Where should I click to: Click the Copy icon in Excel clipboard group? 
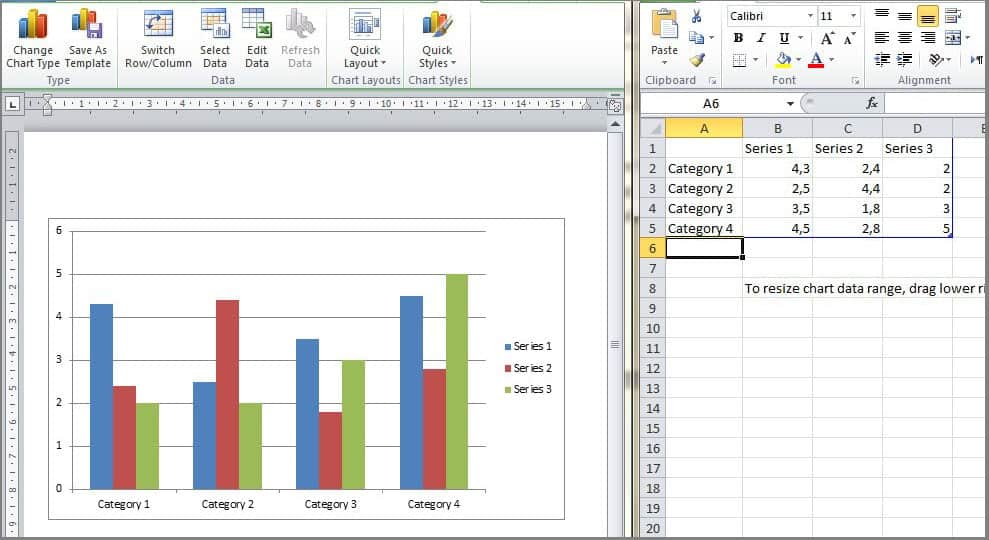pos(696,38)
